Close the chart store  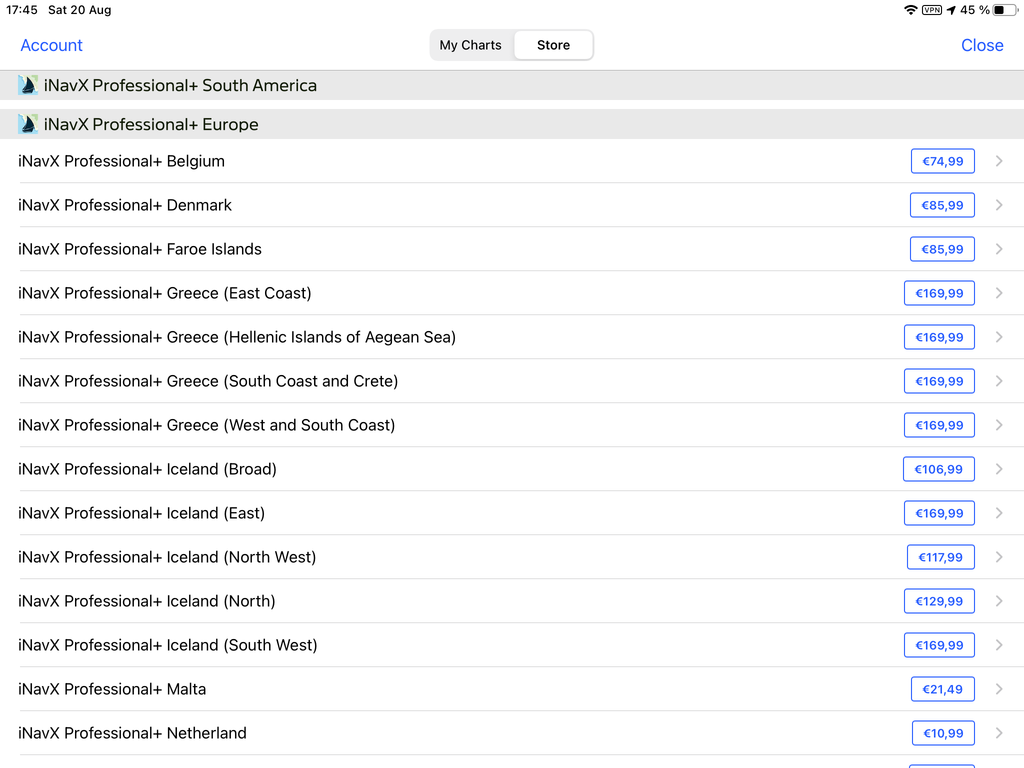(x=982, y=45)
